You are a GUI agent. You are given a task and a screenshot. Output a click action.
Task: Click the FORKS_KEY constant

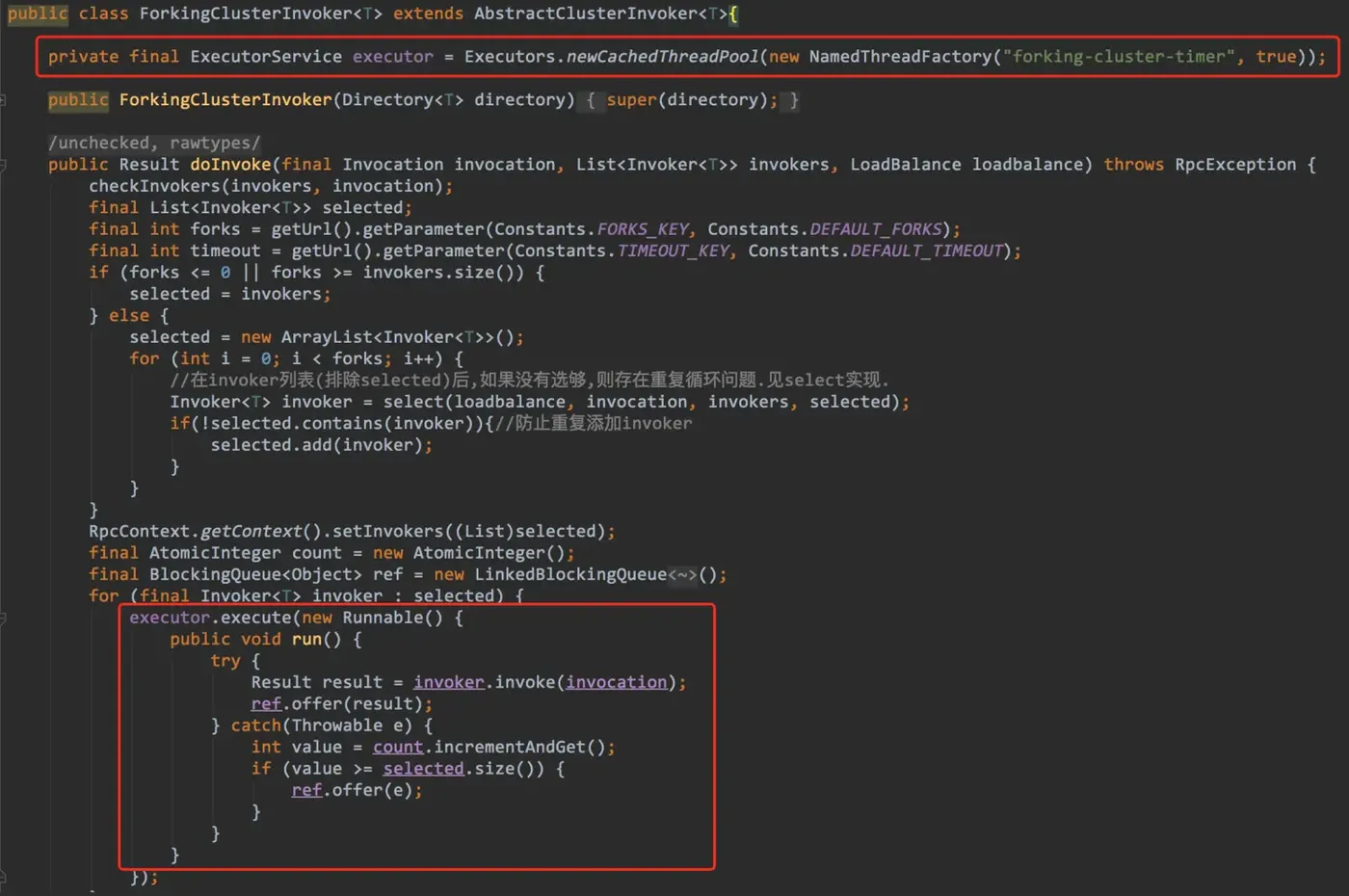(x=643, y=229)
